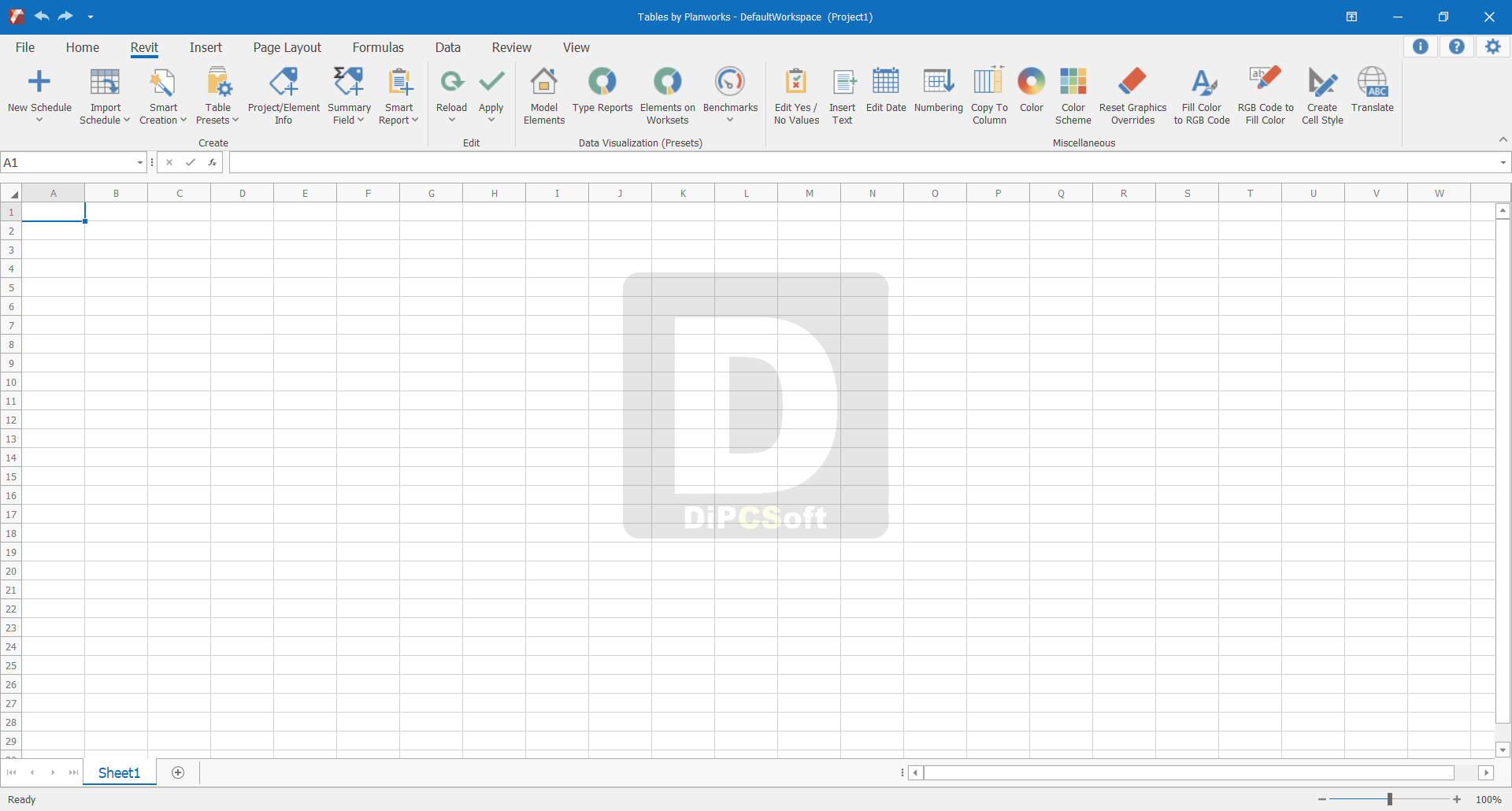The image size is (1512, 811).
Task: Click the Edit Date tool
Action: click(886, 91)
